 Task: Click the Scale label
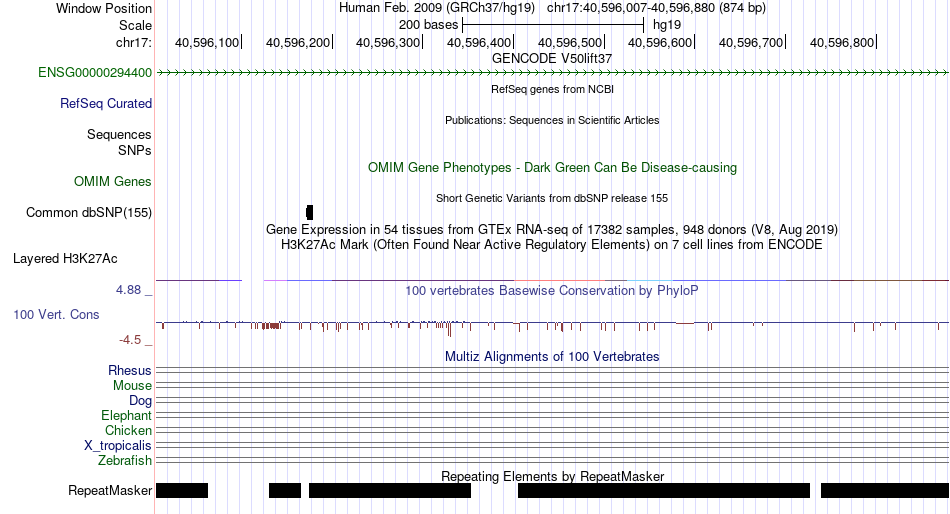pos(135,25)
